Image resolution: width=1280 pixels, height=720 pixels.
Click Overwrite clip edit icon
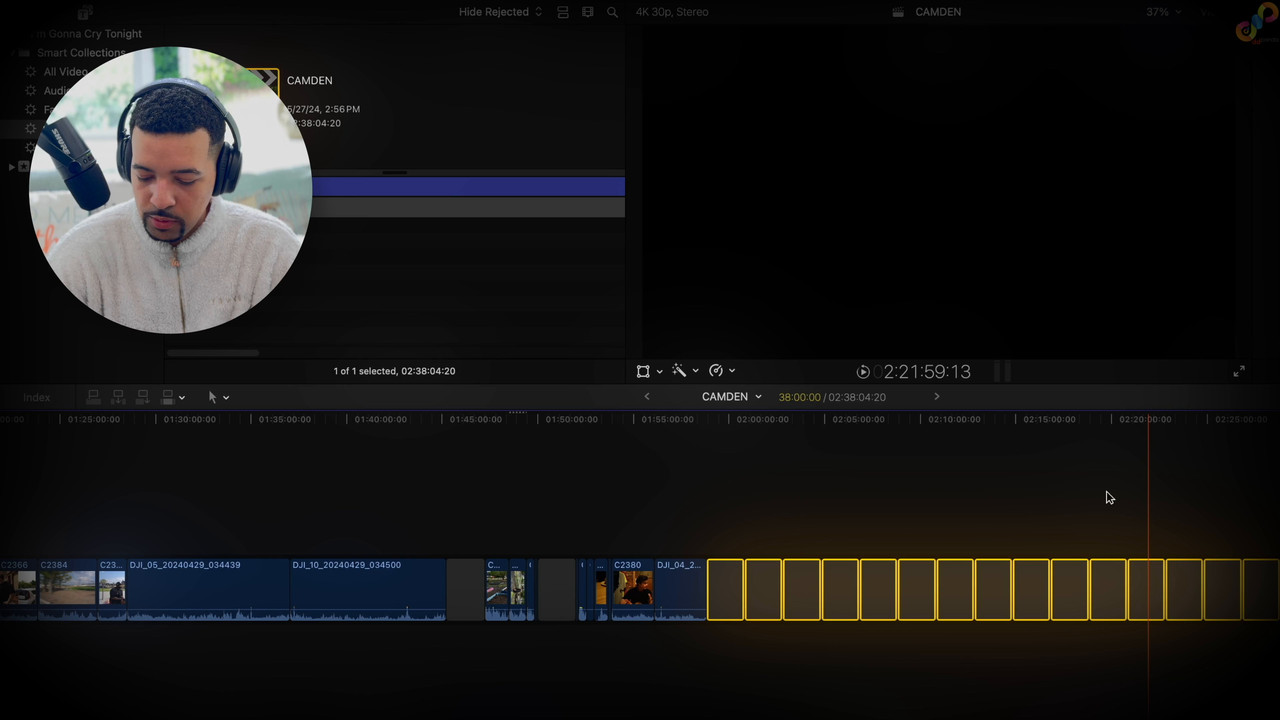pyautogui.click(x=167, y=397)
